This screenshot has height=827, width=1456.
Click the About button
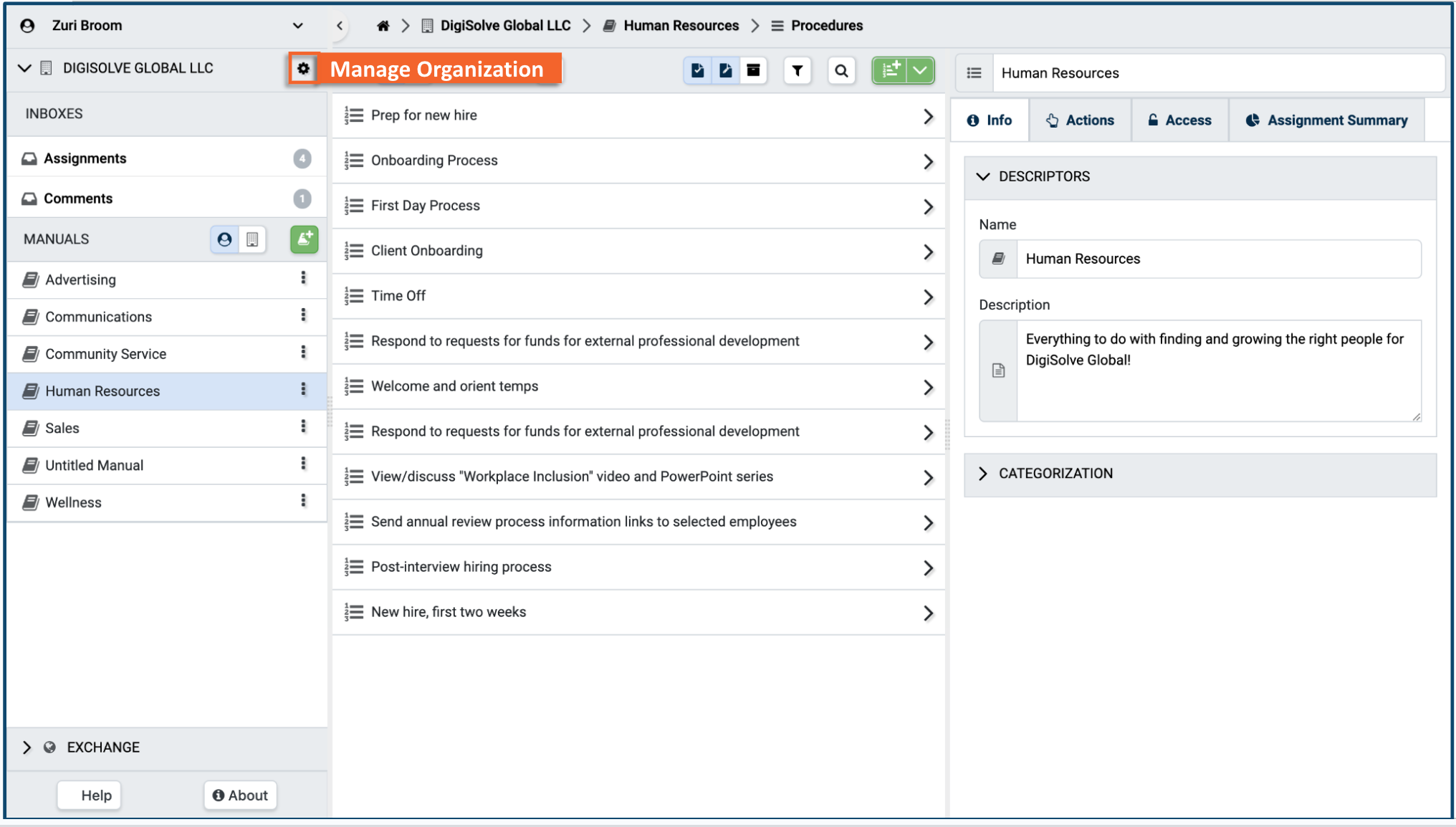coord(240,795)
